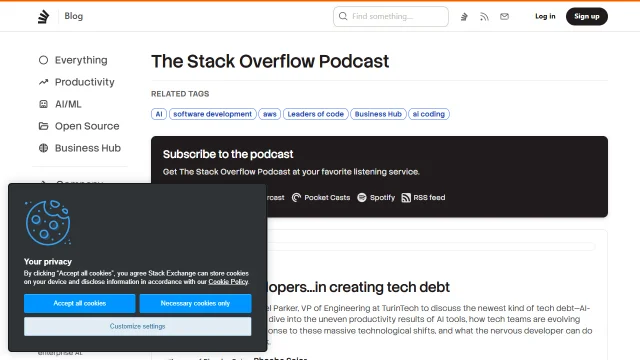Click the Pocket Casts icon
The height and width of the screenshot is (360, 640).
coord(296,198)
